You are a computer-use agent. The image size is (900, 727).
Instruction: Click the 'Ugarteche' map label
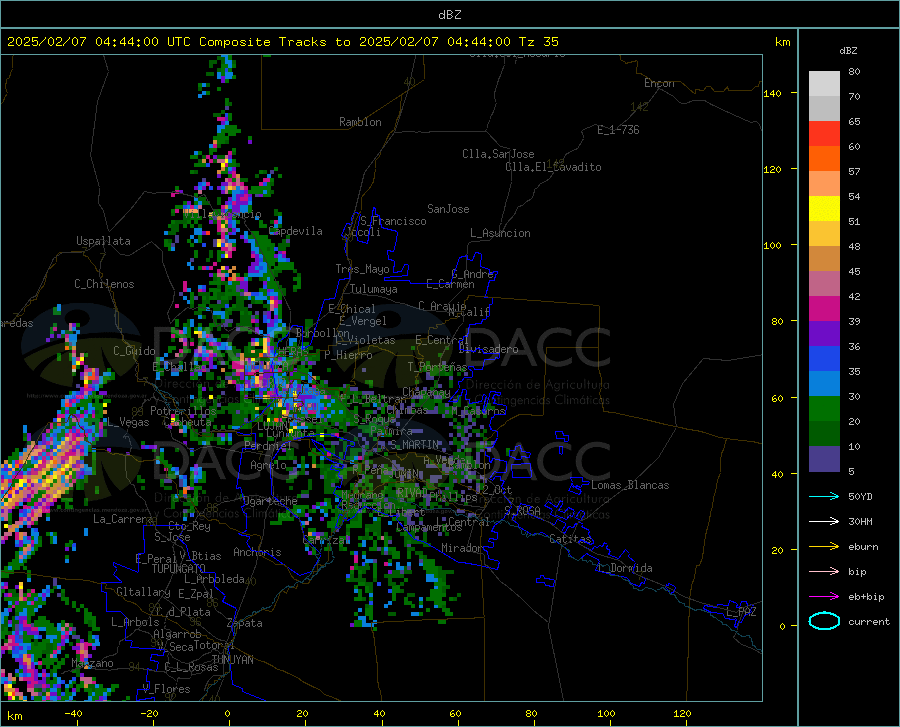point(270,500)
